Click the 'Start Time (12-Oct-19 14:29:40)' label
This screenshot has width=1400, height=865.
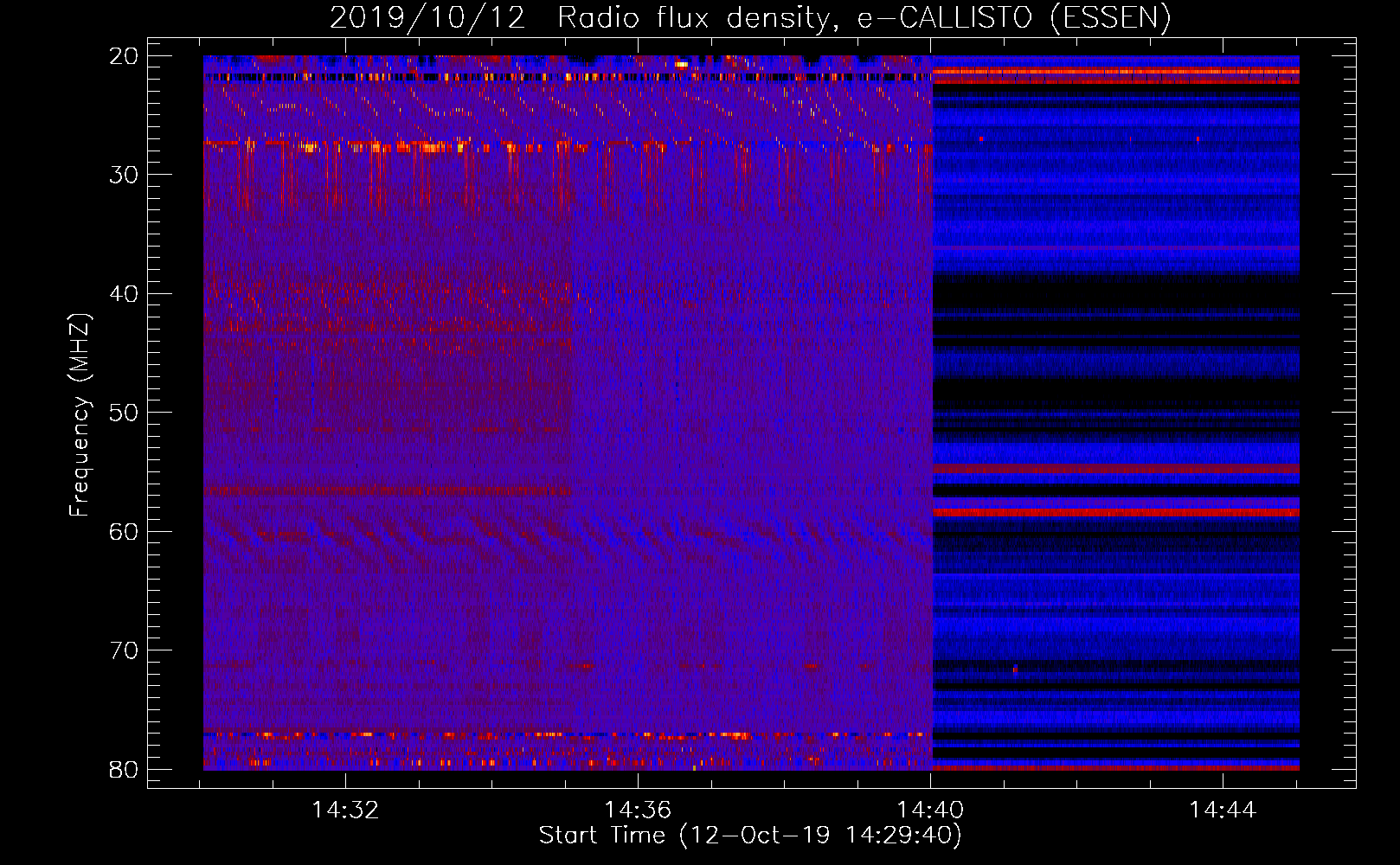point(750,836)
